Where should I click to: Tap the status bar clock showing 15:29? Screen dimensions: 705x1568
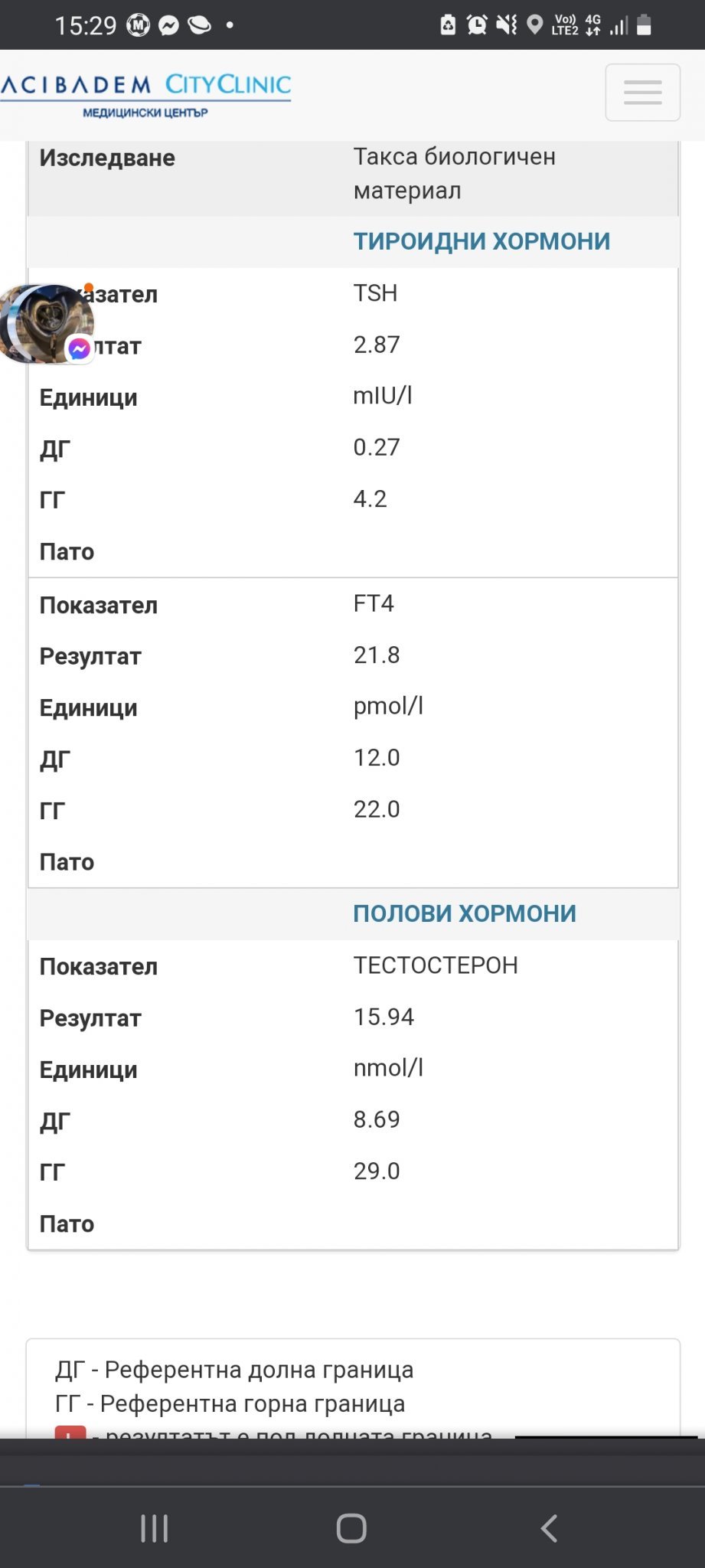click(85, 26)
